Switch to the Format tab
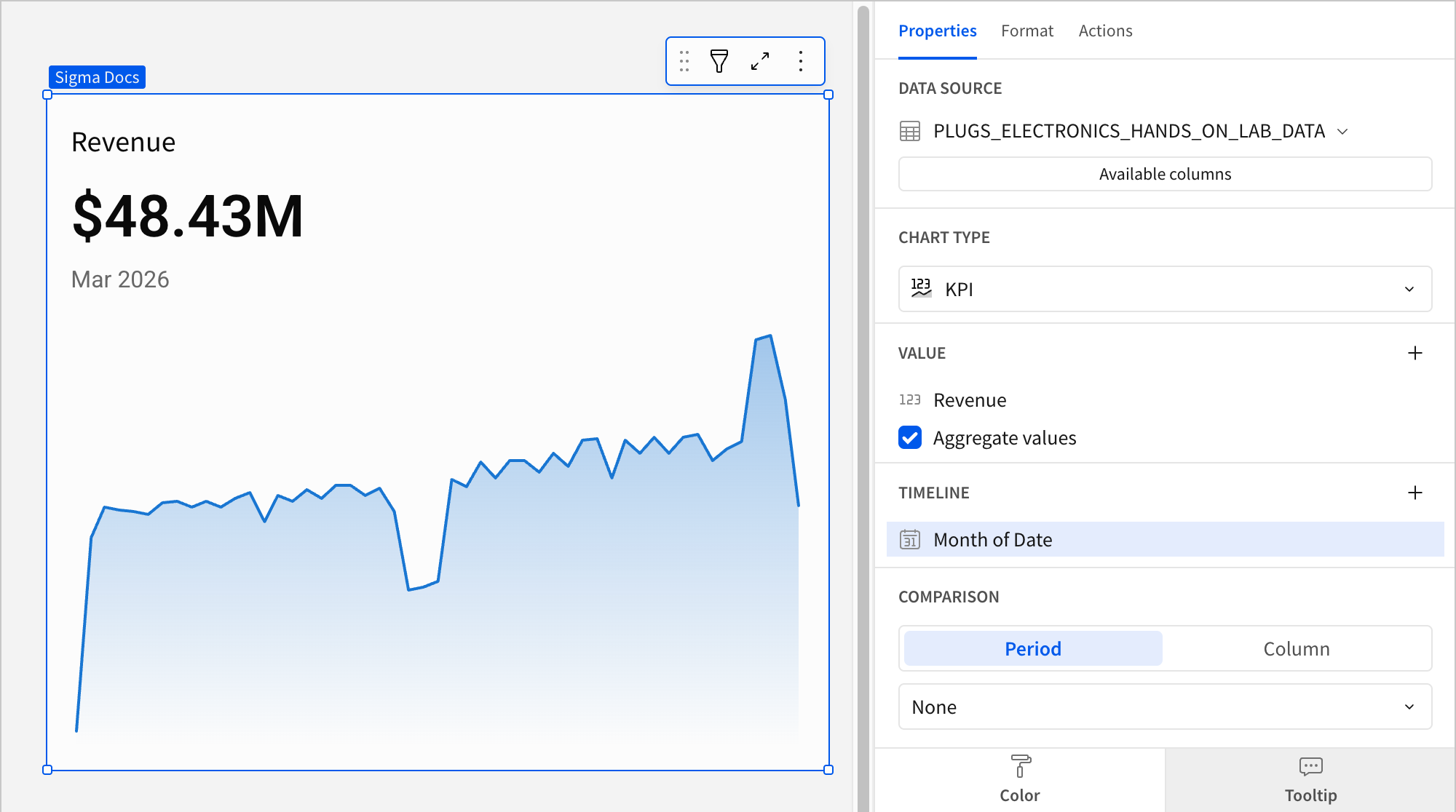Image resolution: width=1456 pixels, height=812 pixels. [x=1026, y=31]
